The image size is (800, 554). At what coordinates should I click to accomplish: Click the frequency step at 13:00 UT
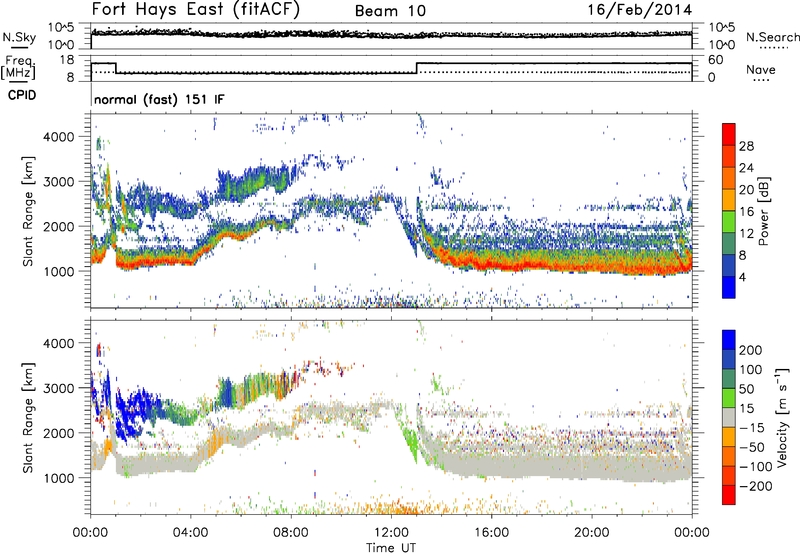click(x=417, y=68)
